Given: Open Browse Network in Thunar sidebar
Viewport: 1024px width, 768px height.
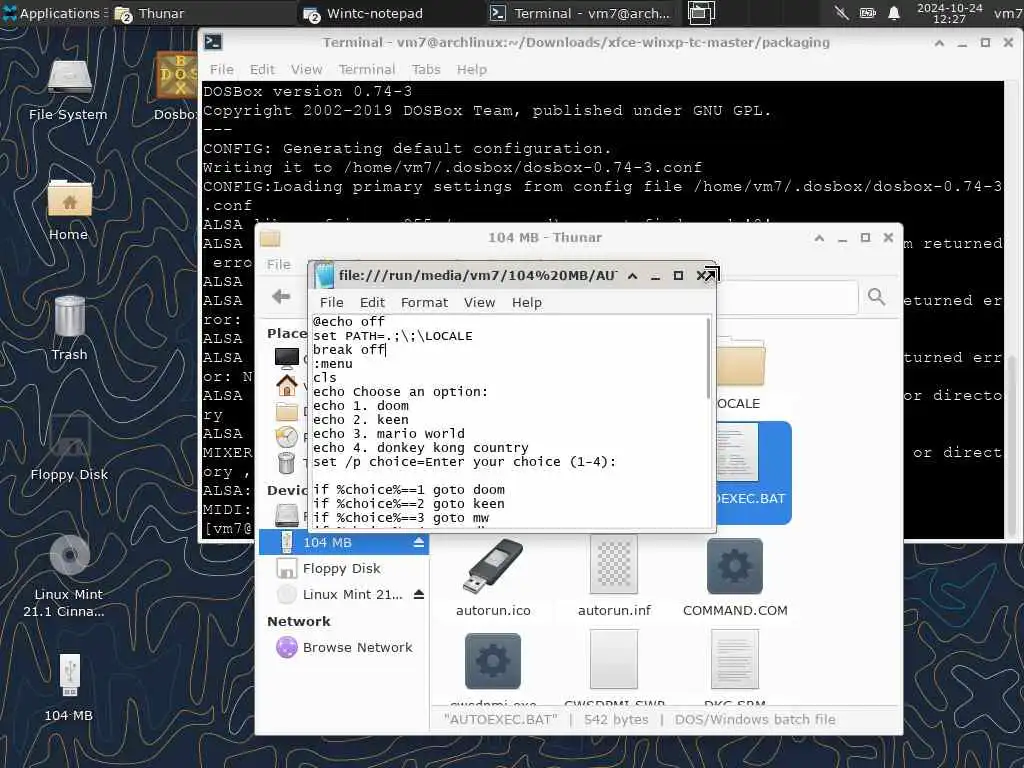Looking at the screenshot, I should point(344,647).
